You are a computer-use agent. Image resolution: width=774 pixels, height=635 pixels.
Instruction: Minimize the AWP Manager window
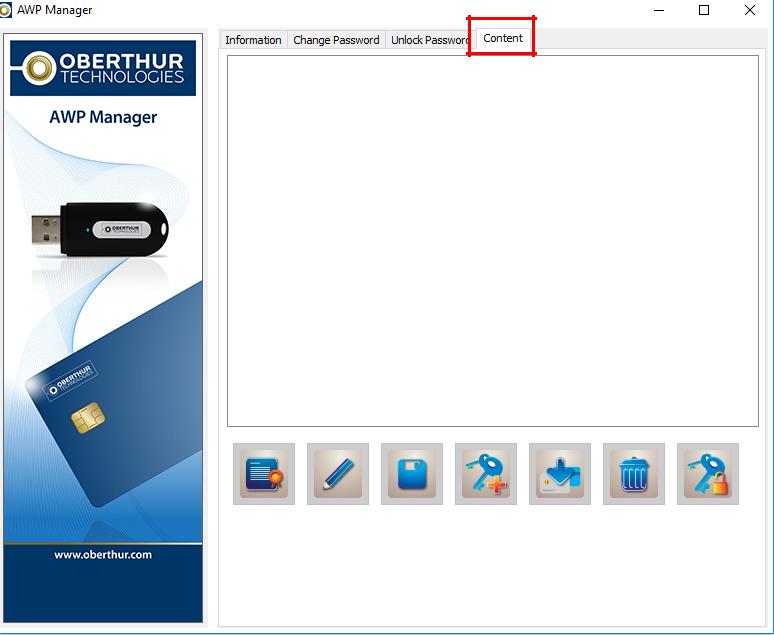click(x=658, y=10)
